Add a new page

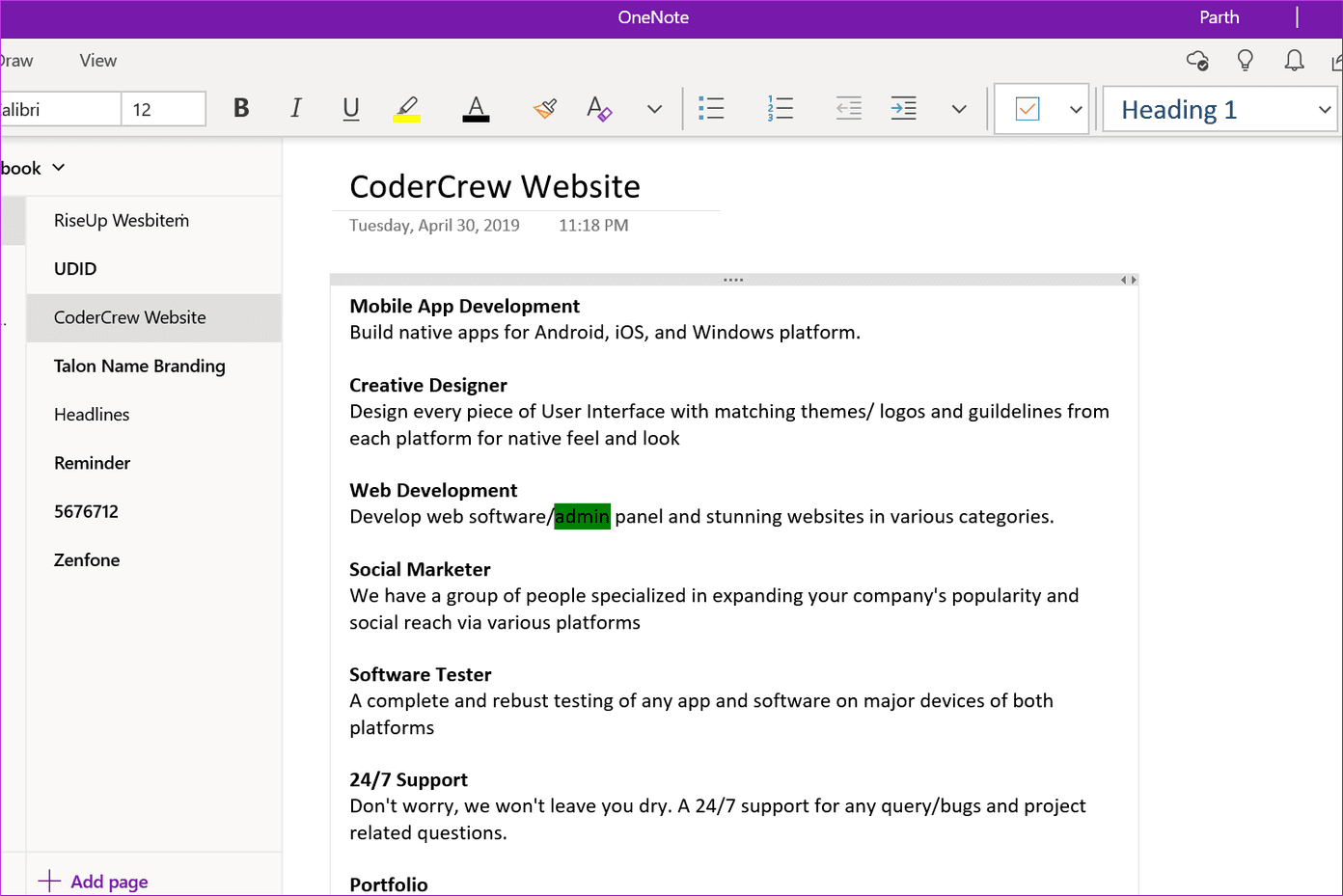tap(94, 882)
